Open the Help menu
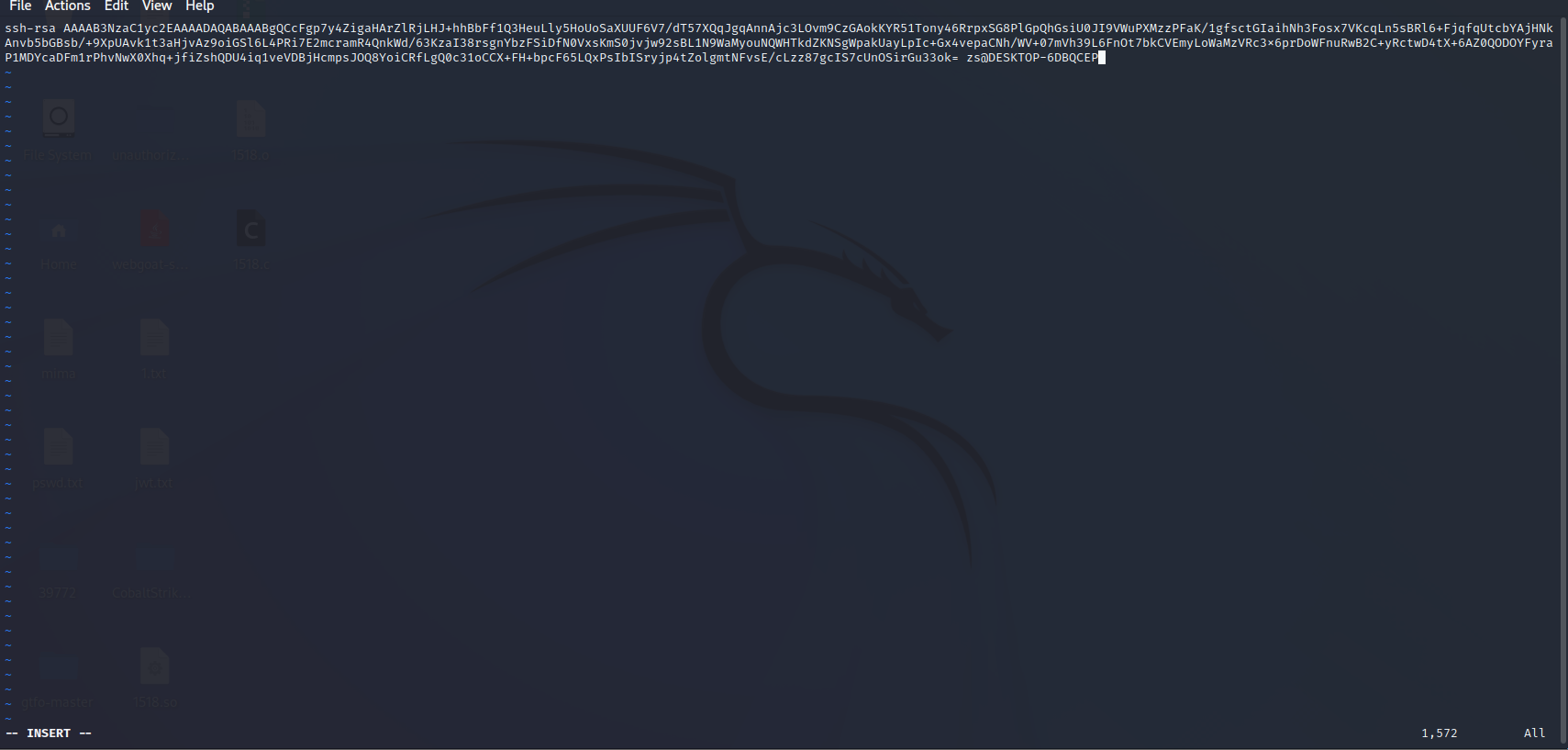The image size is (1568, 750). (200, 6)
